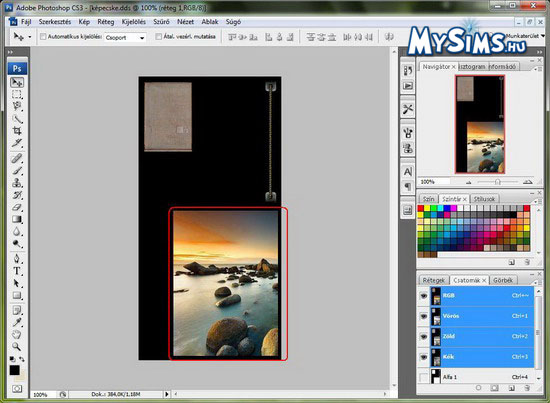The image size is (550, 403).
Task: Select the Move tool
Action: coord(17,82)
